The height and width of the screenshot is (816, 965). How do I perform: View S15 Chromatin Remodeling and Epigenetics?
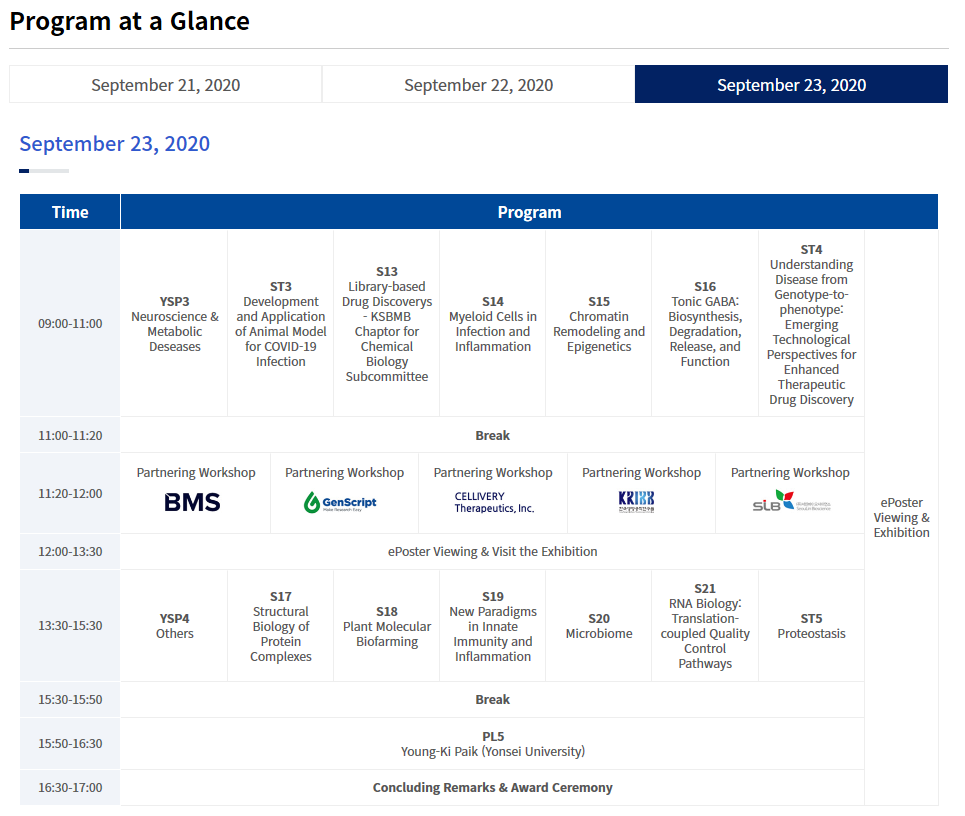(x=599, y=324)
